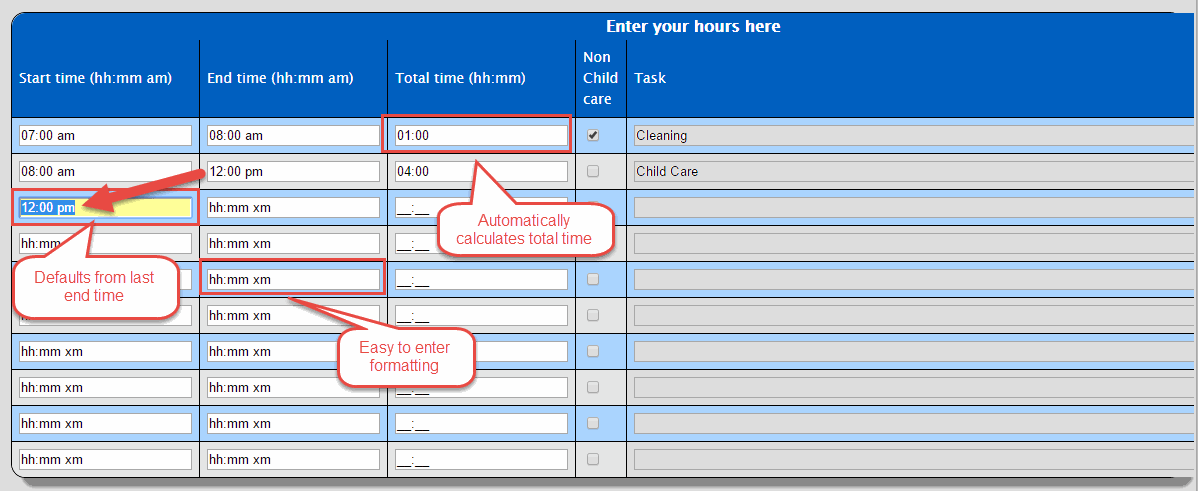Click the empty total time field in last row
Image resolution: width=1198 pixels, height=491 pixels.
481,459
